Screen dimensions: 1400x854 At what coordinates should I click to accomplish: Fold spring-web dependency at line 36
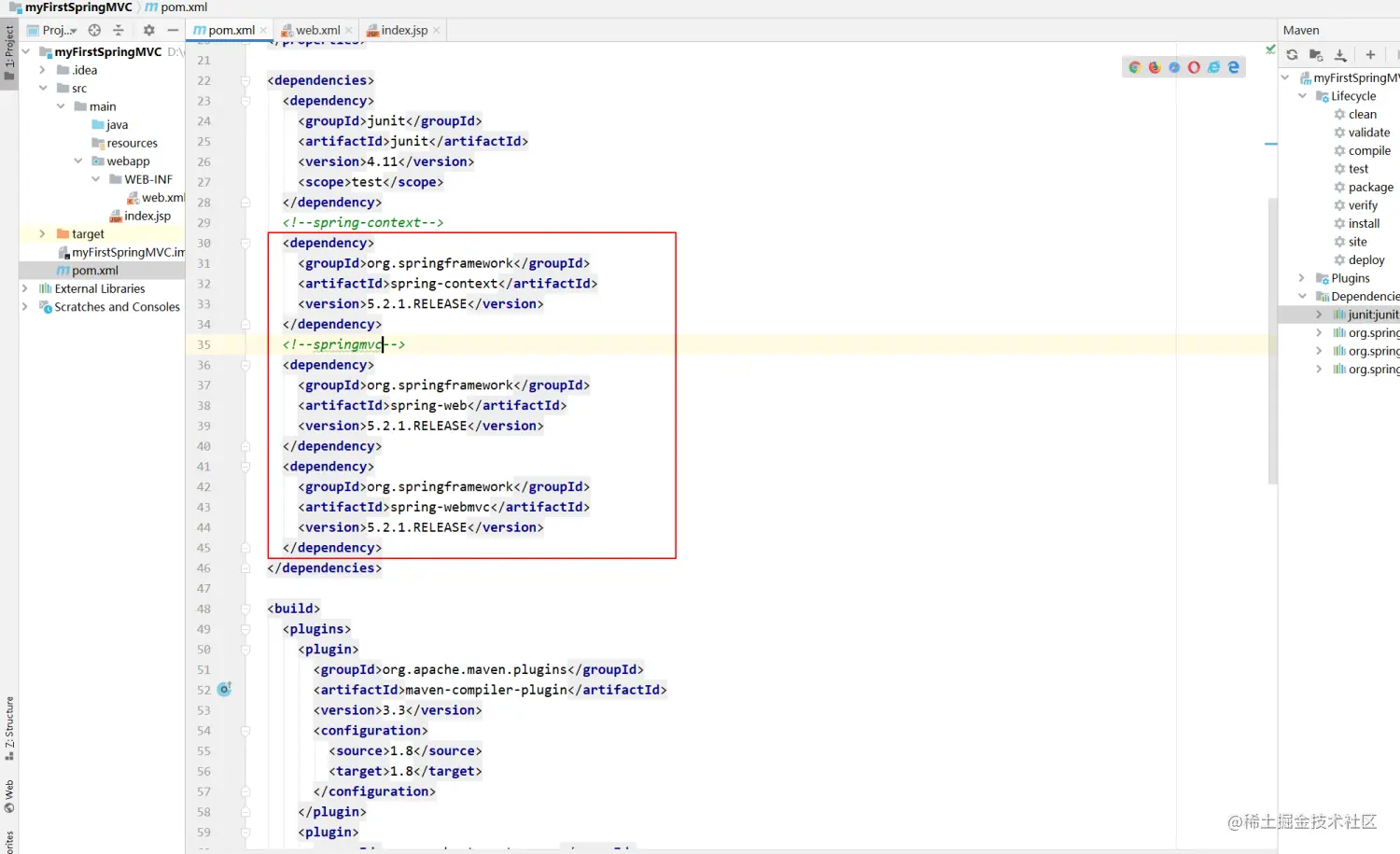(245, 365)
